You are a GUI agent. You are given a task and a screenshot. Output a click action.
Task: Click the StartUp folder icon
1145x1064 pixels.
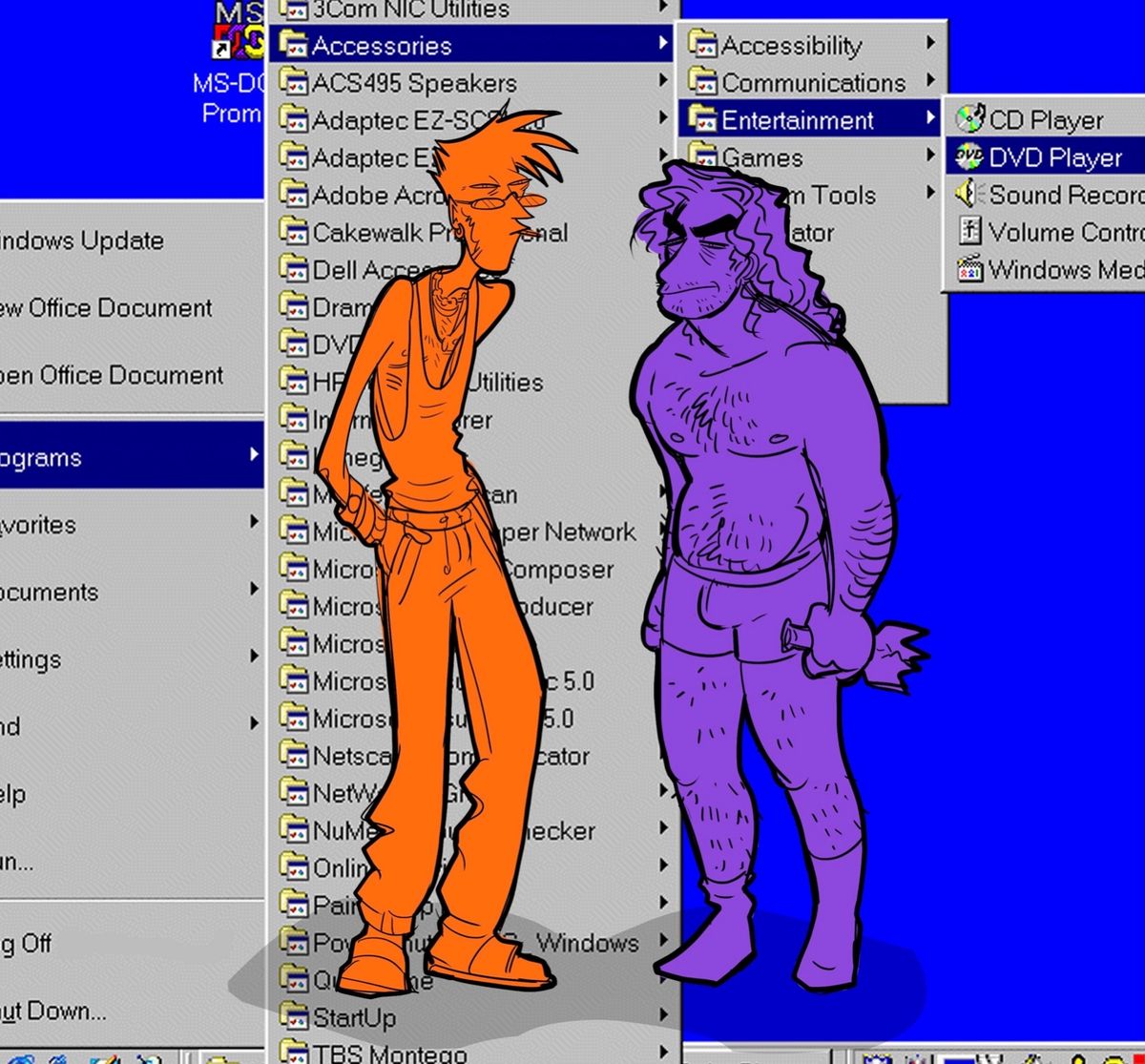pyautogui.click(x=293, y=1016)
